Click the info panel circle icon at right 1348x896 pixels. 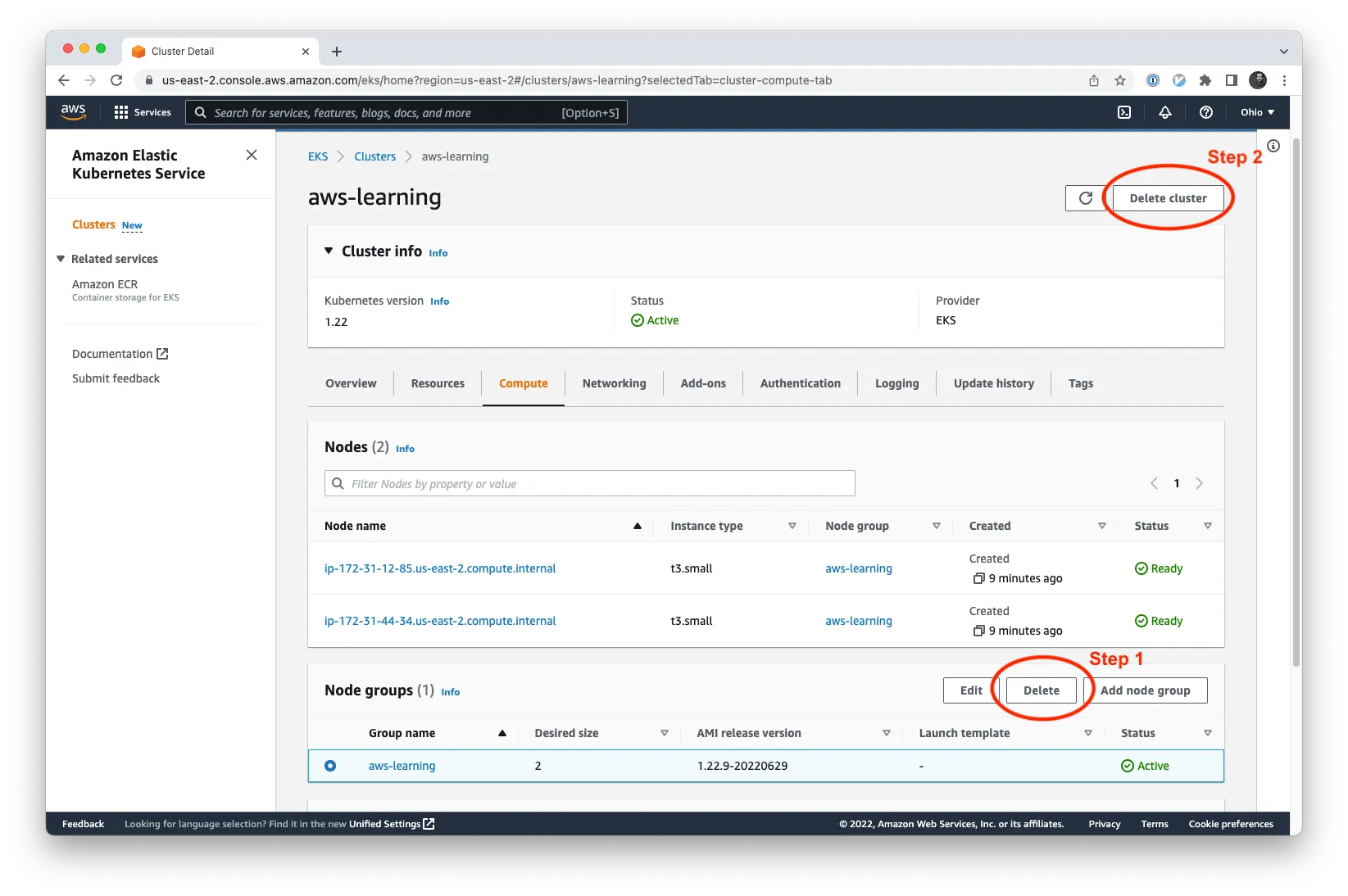point(1273,146)
